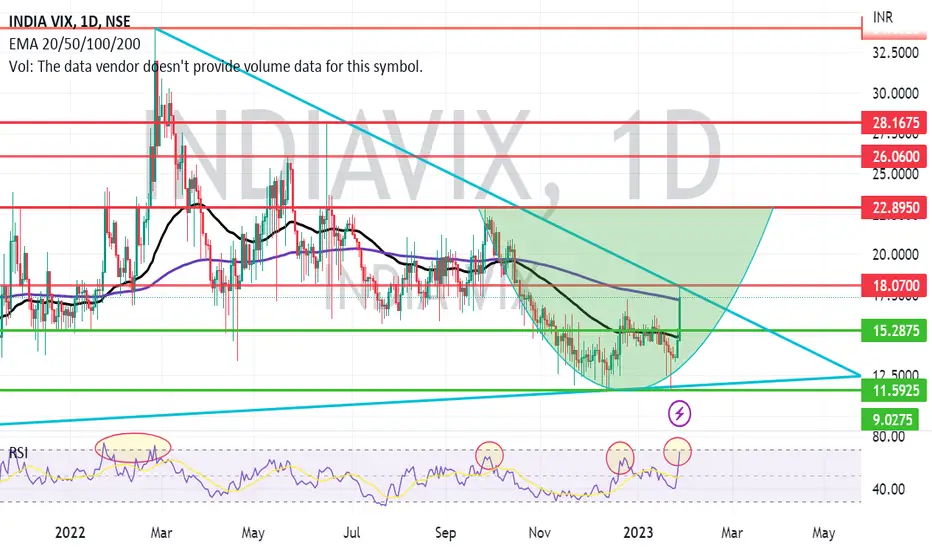Click the May label after 2023

click(x=823, y=533)
